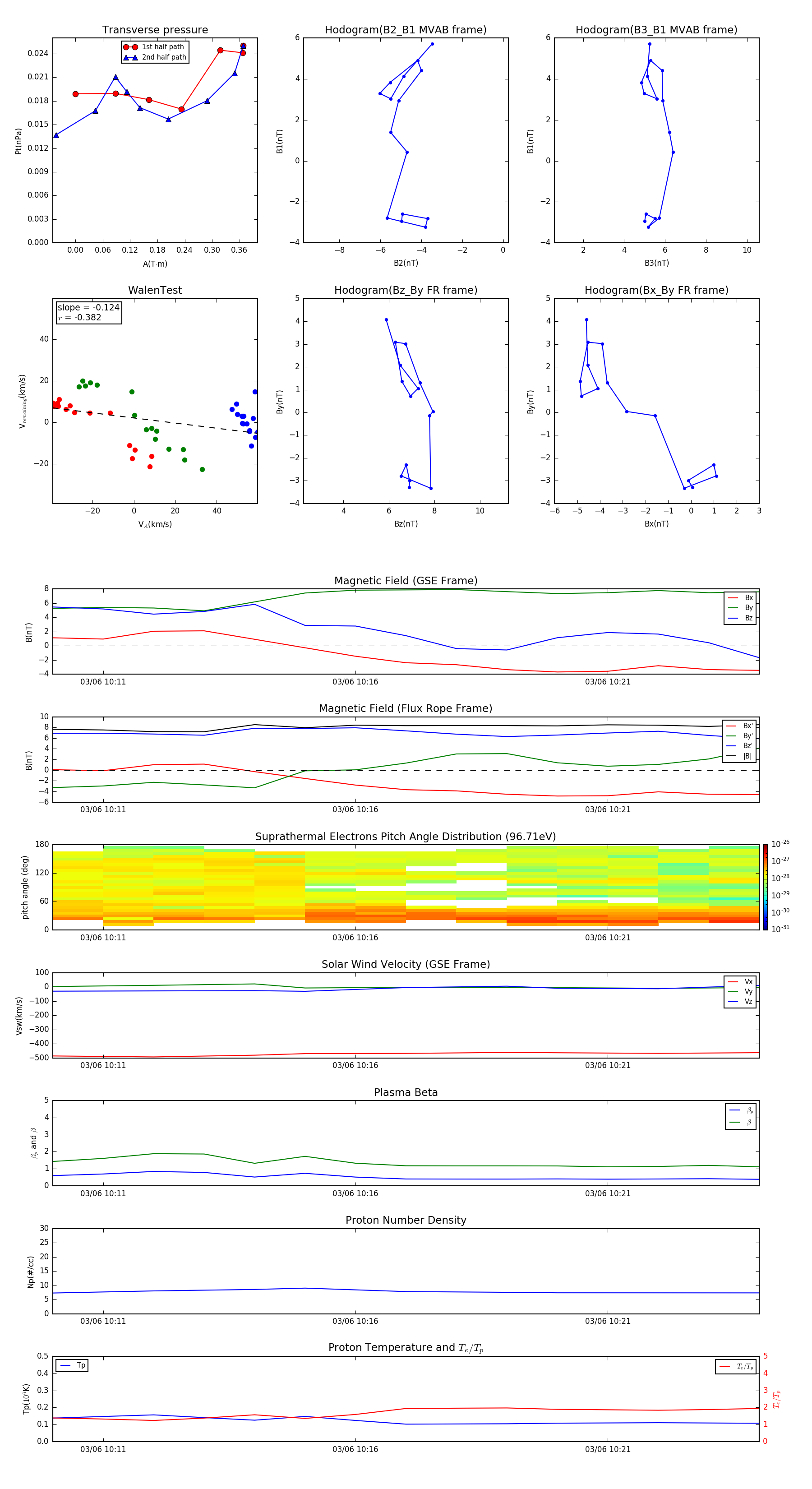This screenshot has width=812, height=1489.
Task: Click the Hodogram(B3_B1 MVAB frame) title
Action: click(x=656, y=30)
